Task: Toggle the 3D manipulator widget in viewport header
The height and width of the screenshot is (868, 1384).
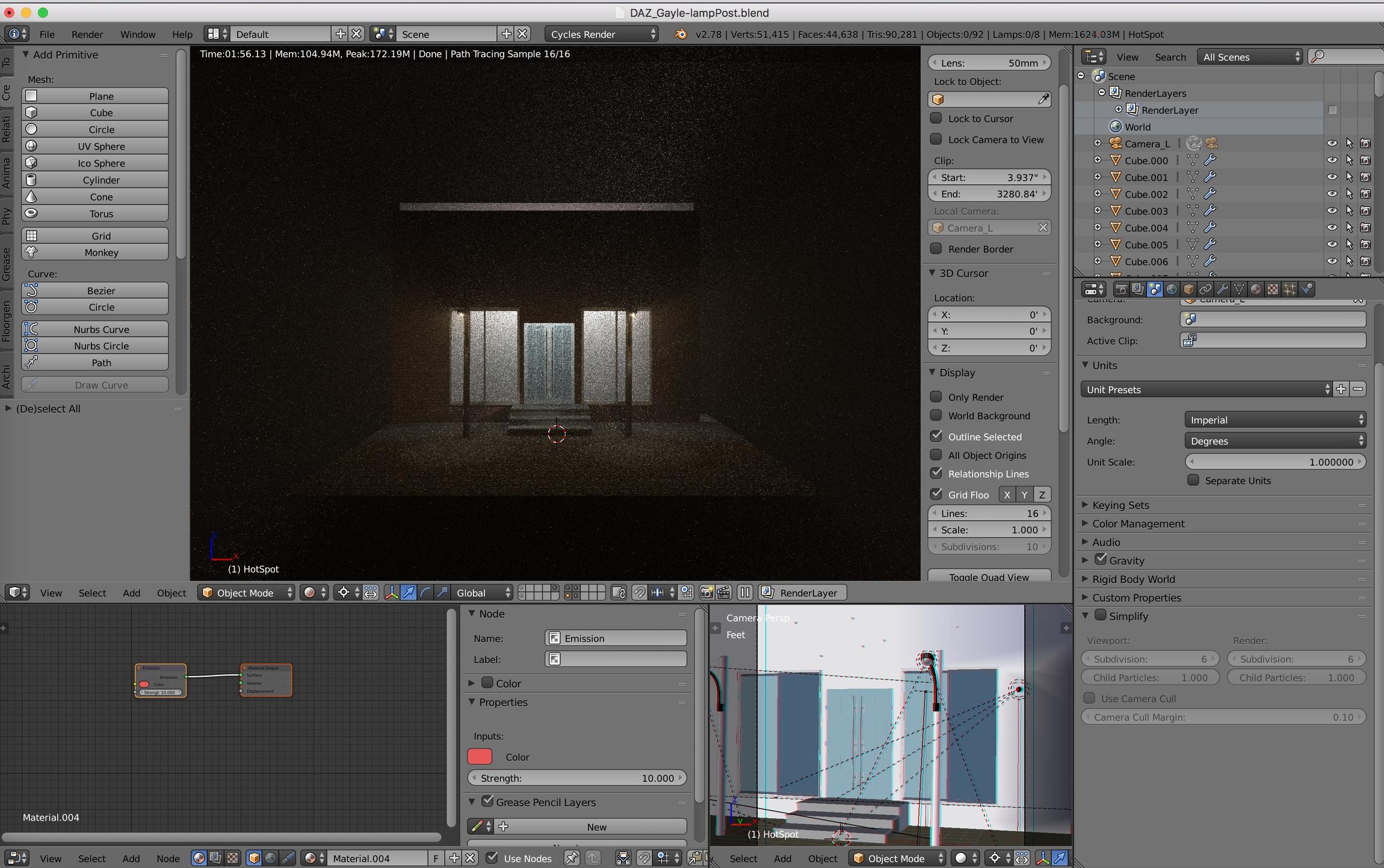Action: tap(392, 593)
